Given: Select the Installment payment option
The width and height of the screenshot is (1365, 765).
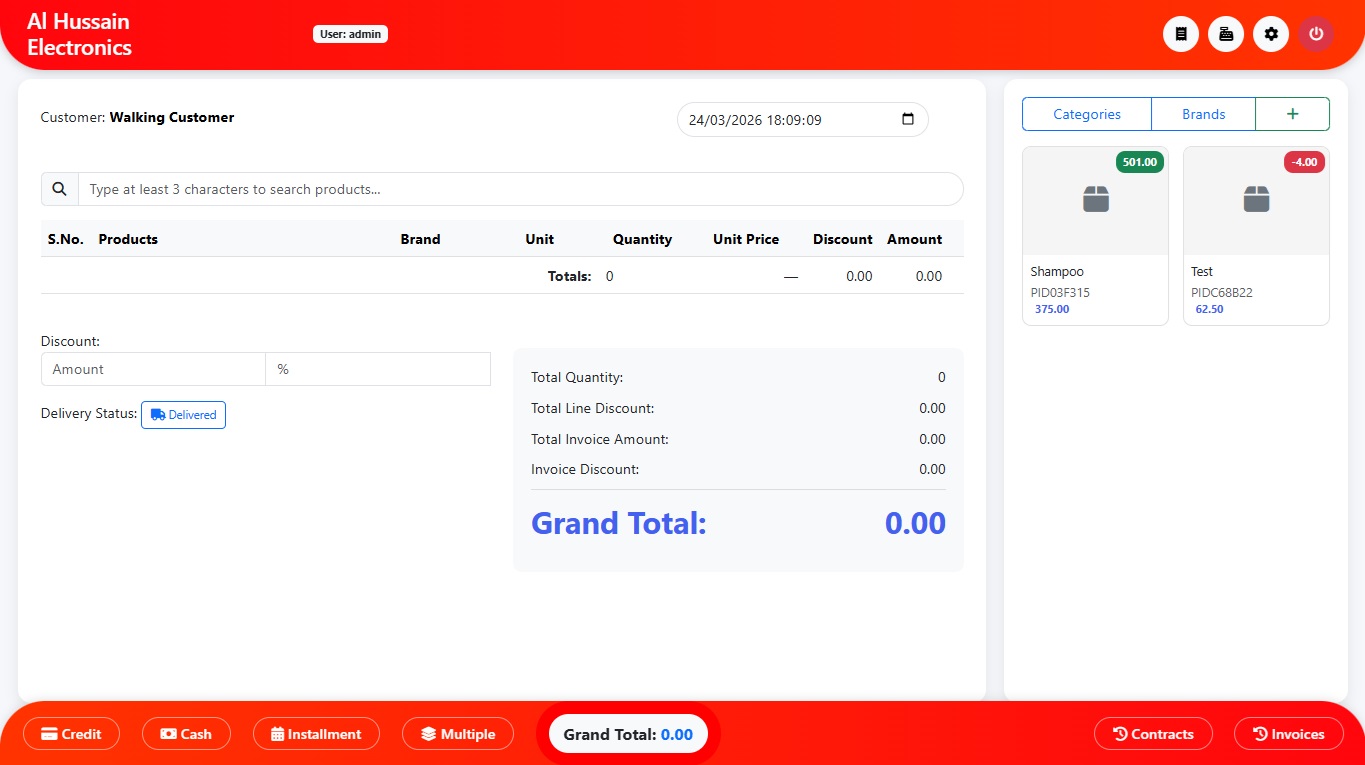Looking at the screenshot, I should [x=316, y=734].
